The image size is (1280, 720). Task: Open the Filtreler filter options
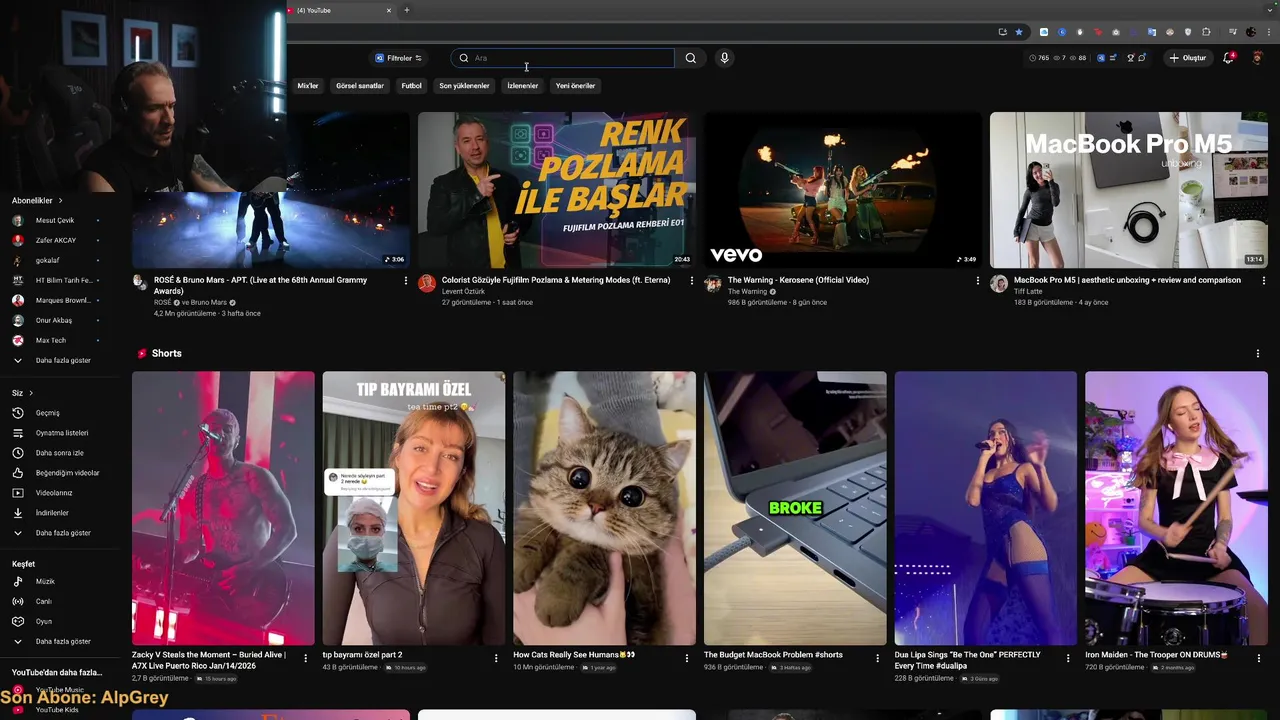click(398, 58)
